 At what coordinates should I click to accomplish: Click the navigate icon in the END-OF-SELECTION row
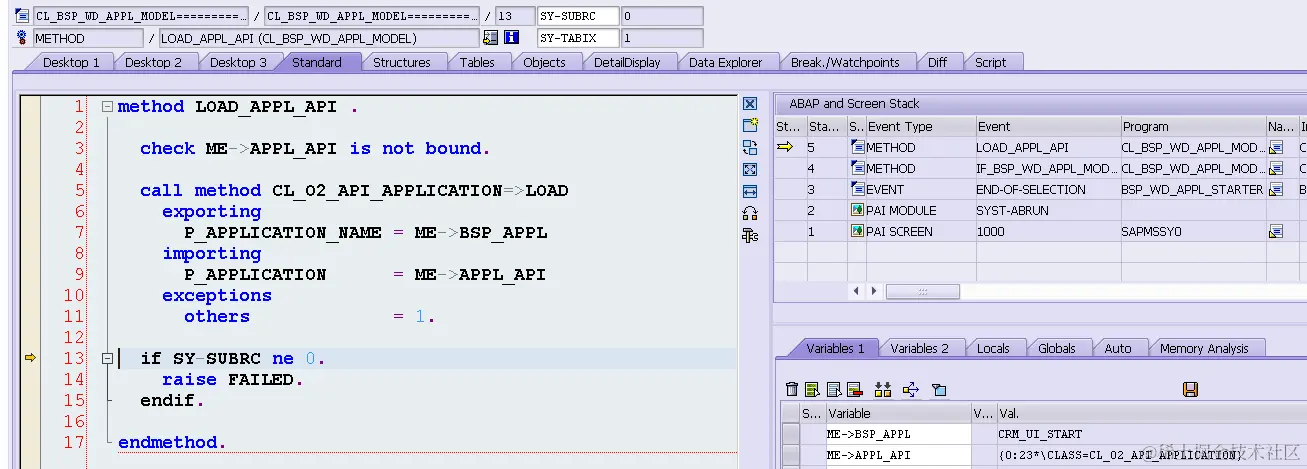click(1276, 189)
